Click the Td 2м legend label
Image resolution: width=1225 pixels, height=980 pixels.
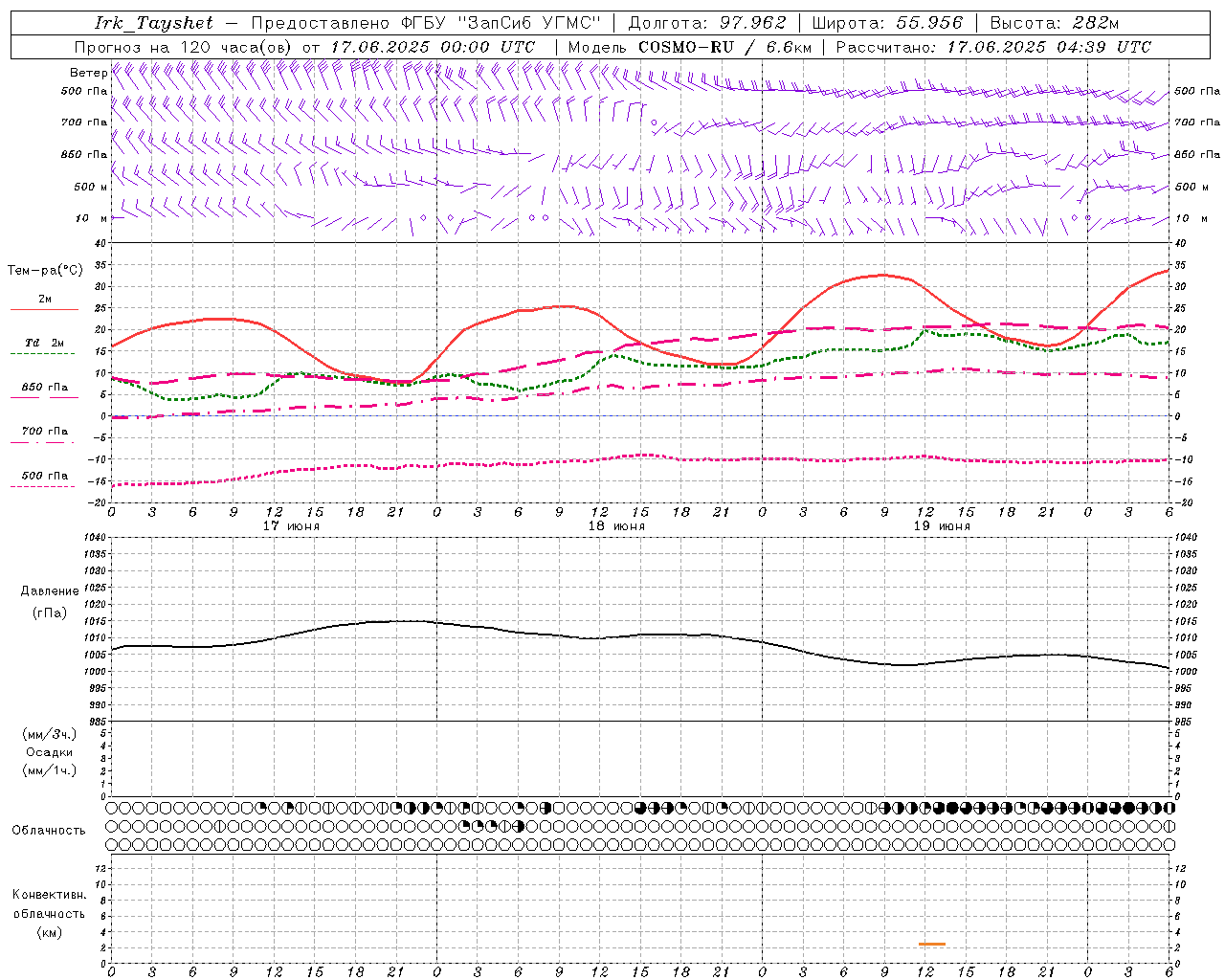click(44, 343)
